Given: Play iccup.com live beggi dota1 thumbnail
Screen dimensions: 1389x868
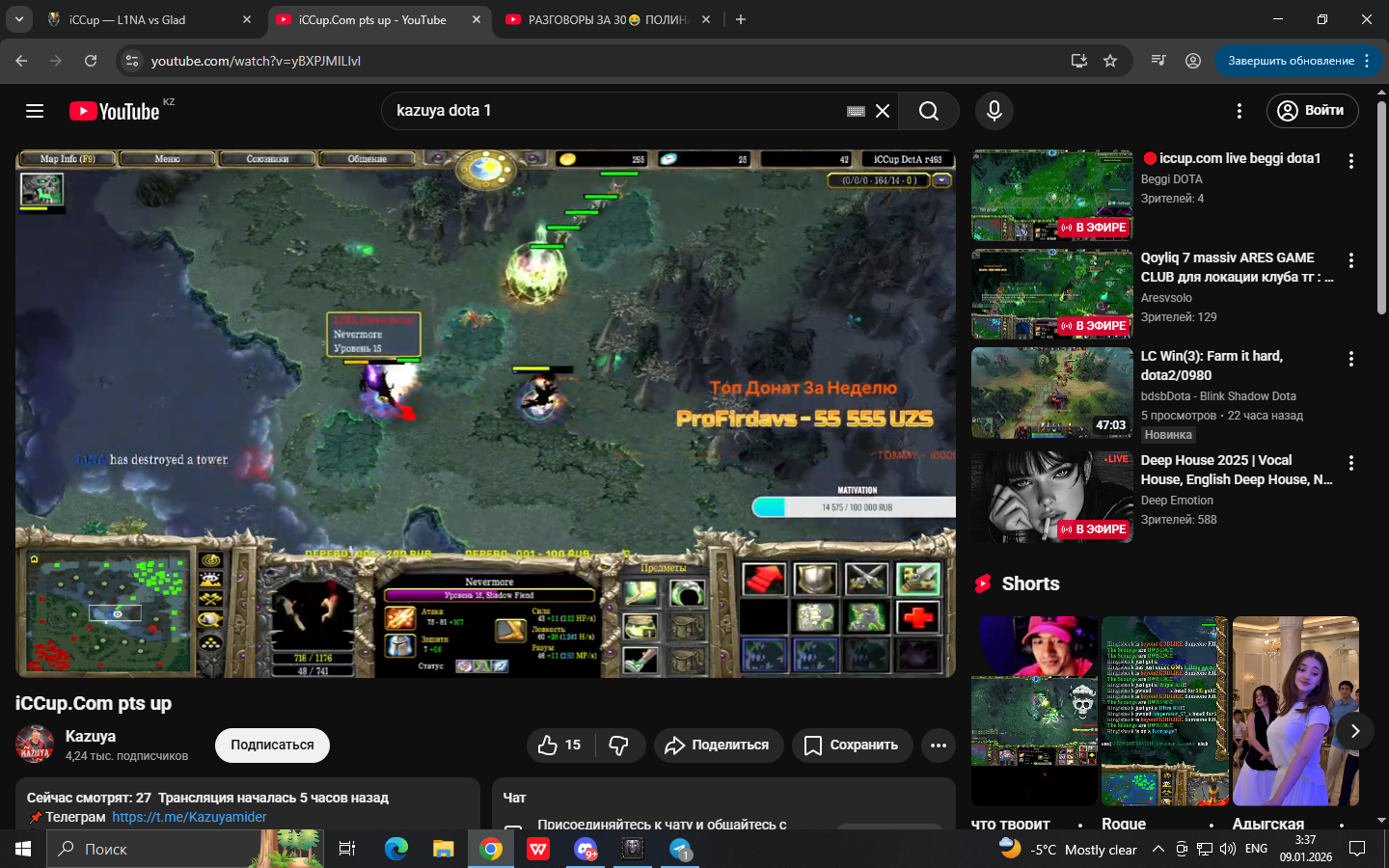Looking at the screenshot, I should [1052, 195].
